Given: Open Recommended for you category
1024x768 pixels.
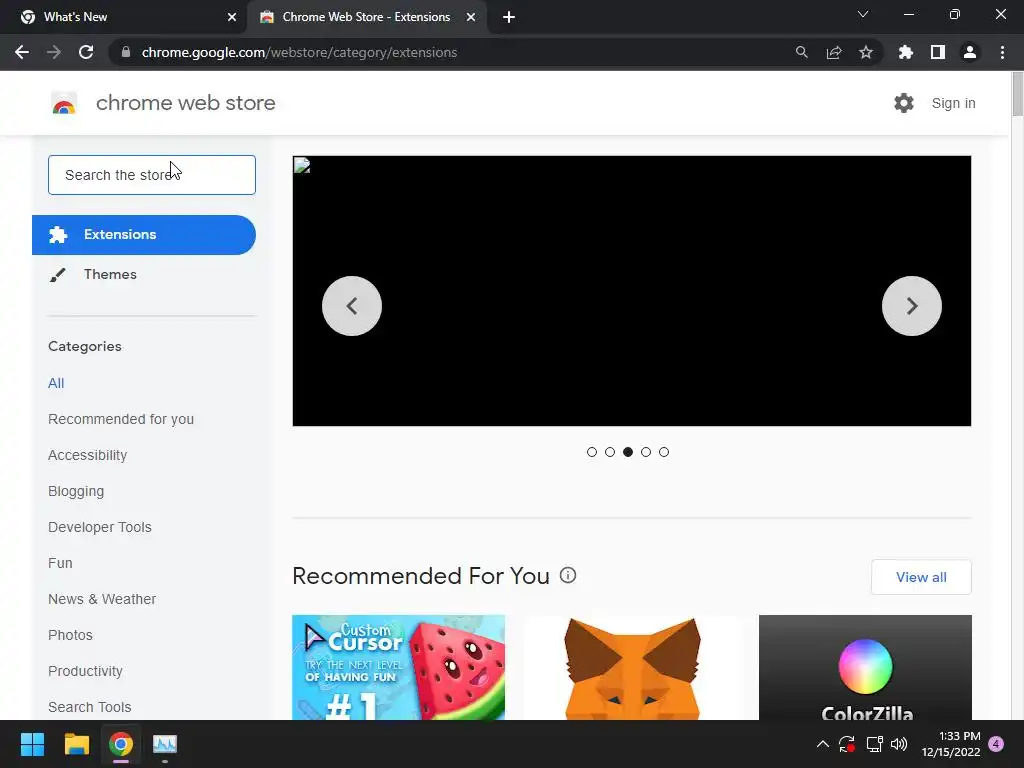Looking at the screenshot, I should point(121,419).
